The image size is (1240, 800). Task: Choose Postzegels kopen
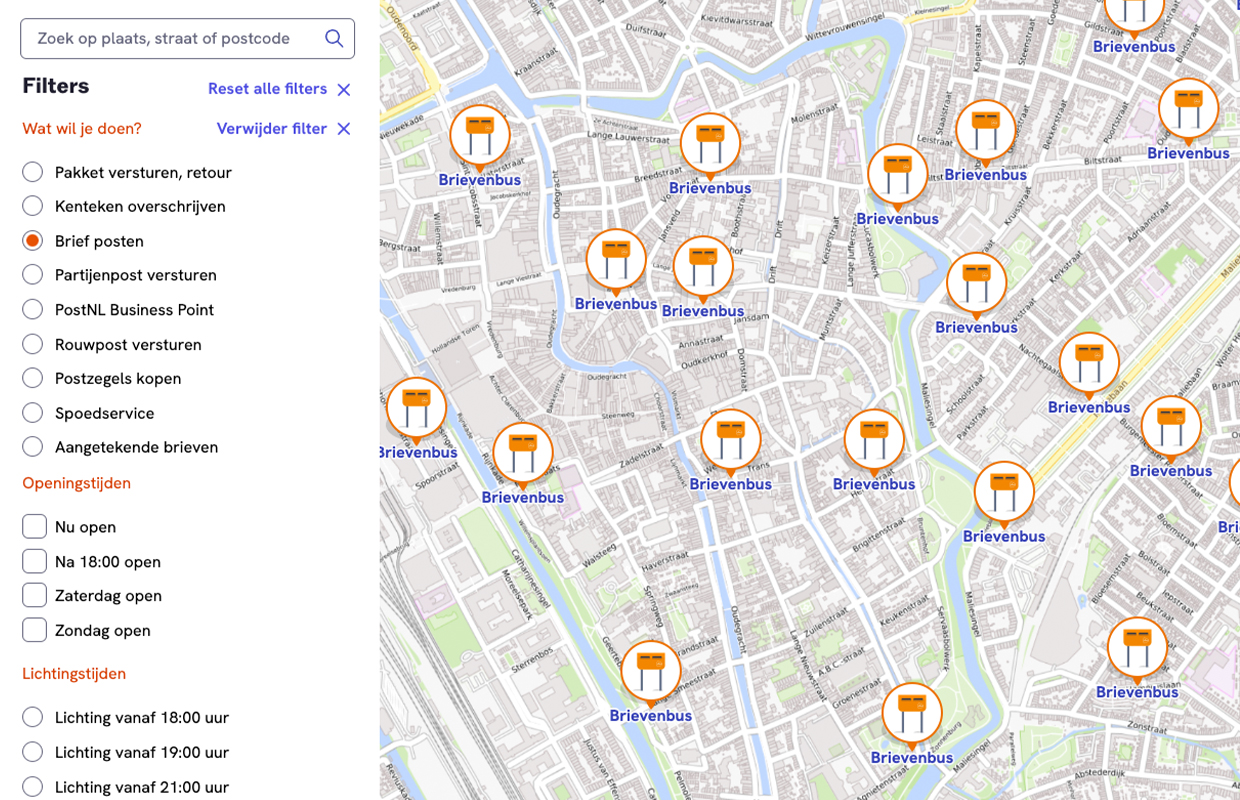tap(33, 378)
